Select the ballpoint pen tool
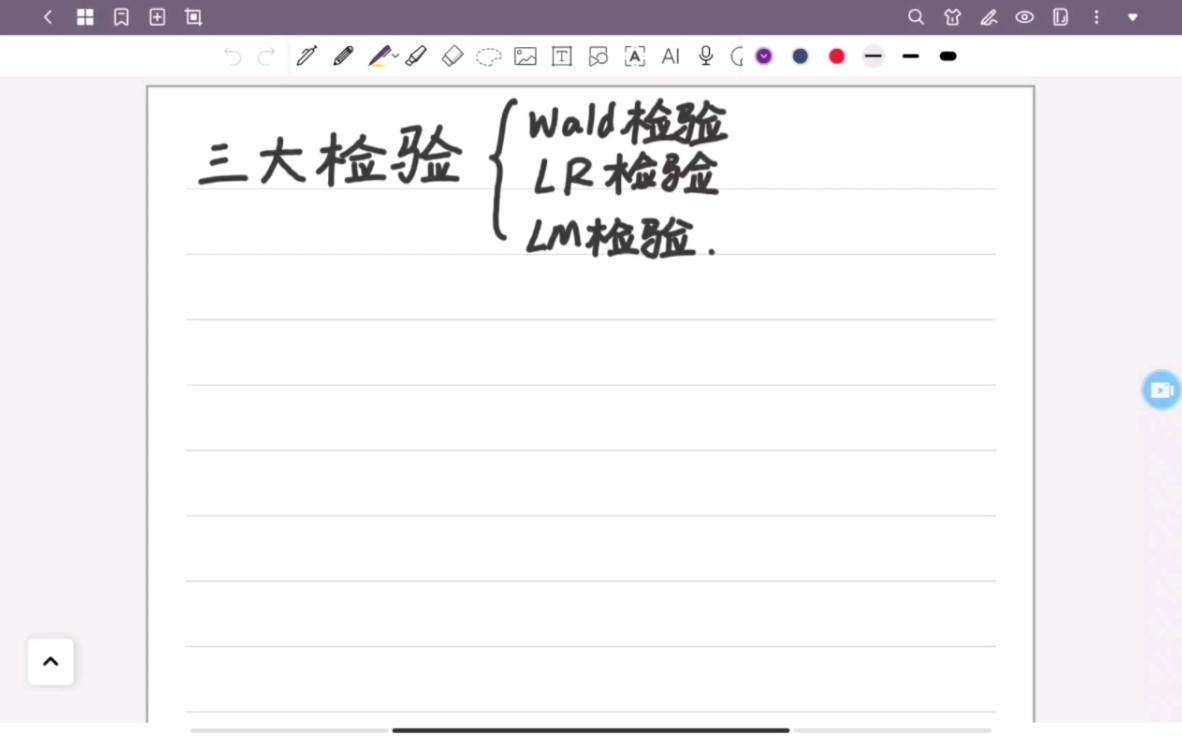Viewport: 1182px width, 738px height. [307, 56]
